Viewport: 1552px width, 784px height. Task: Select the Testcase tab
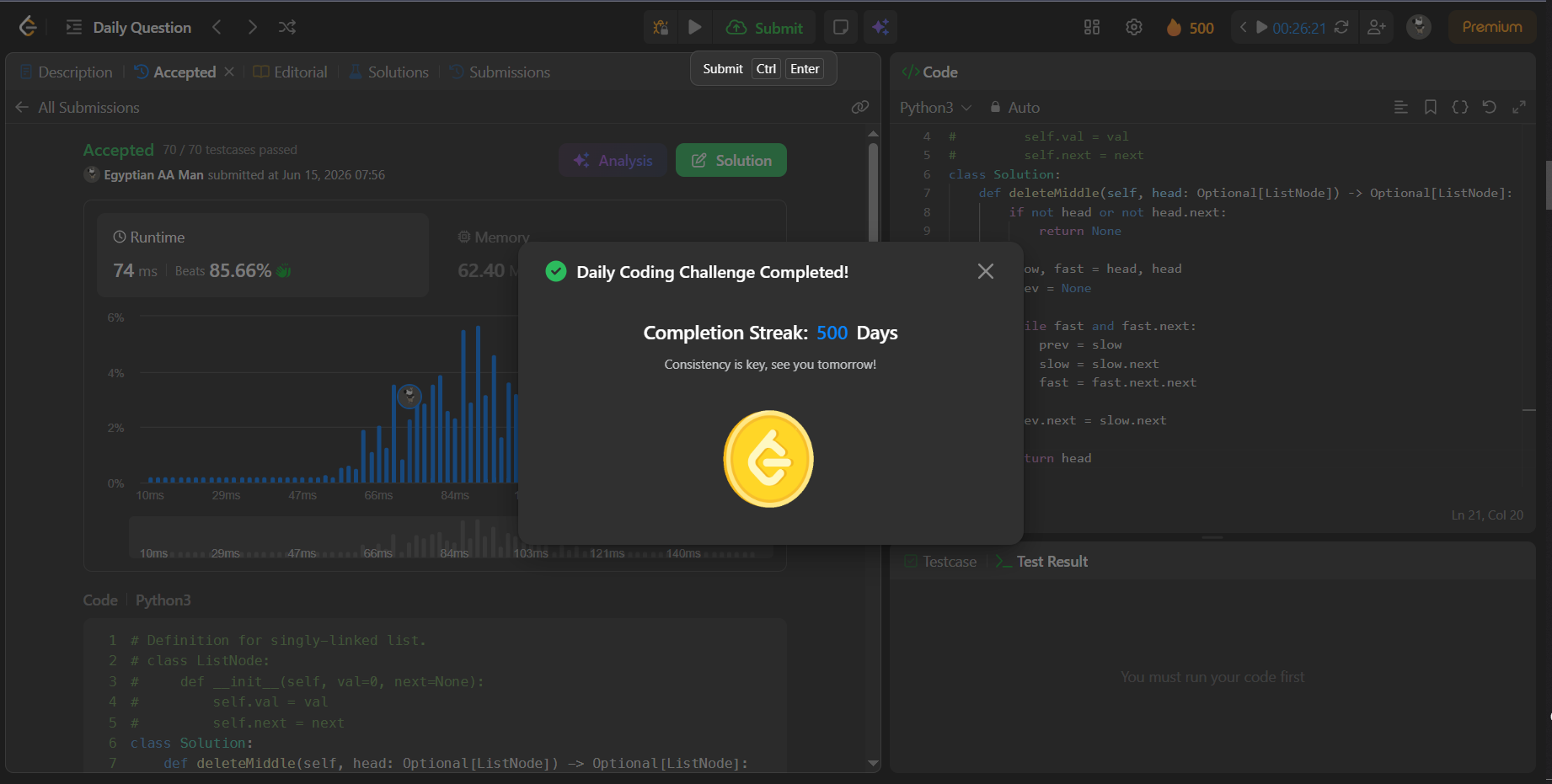[x=940, y=562]
